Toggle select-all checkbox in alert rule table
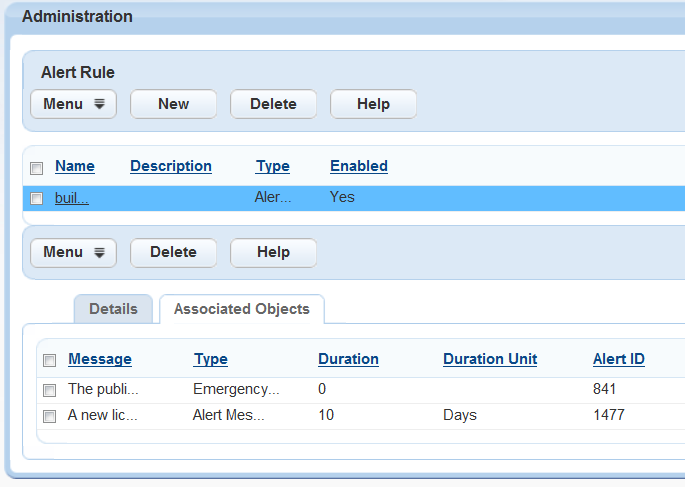This screenshot has height=487, width=685. tap(37, 167)
